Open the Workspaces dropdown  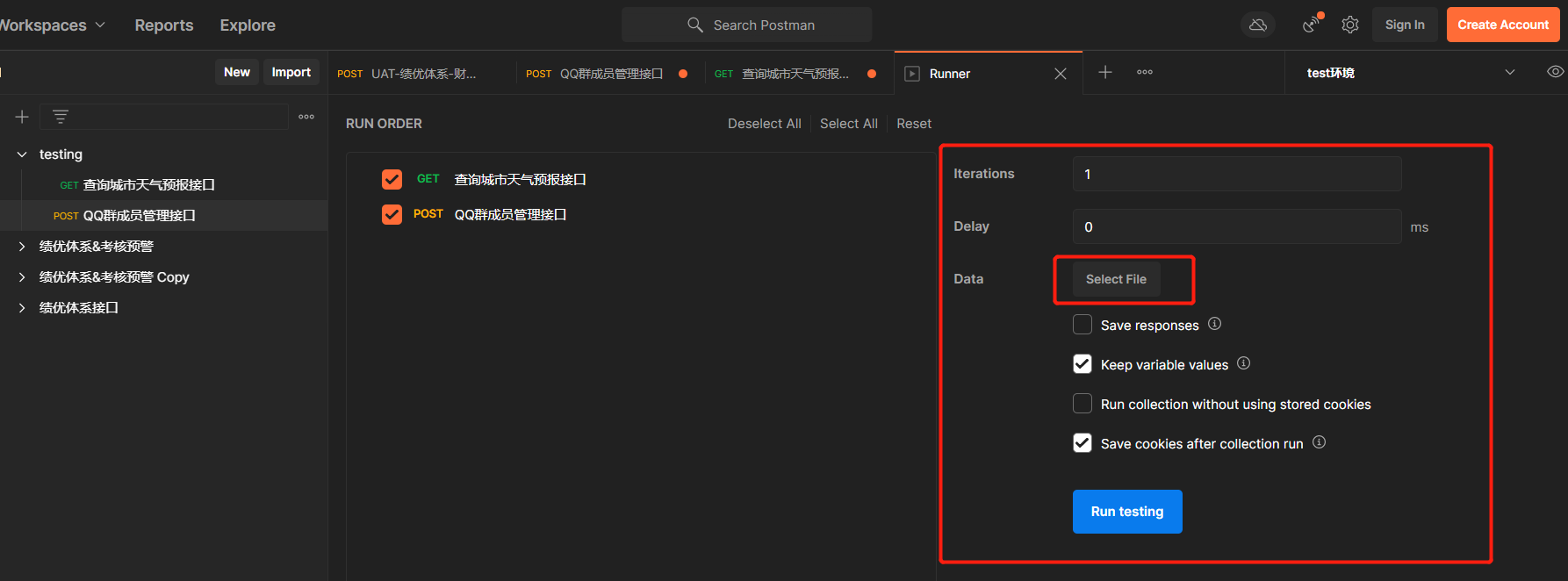pos(52,25)
